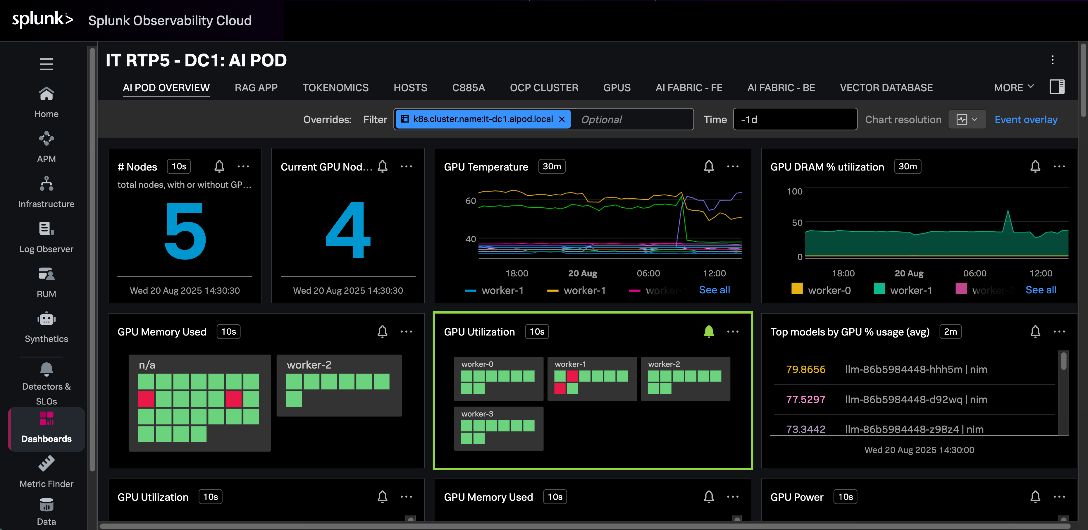This screenshot has height=530, width=1088.
Task: Switch to the VECTOR DATABASE tab
Action: tap(886, 87)
